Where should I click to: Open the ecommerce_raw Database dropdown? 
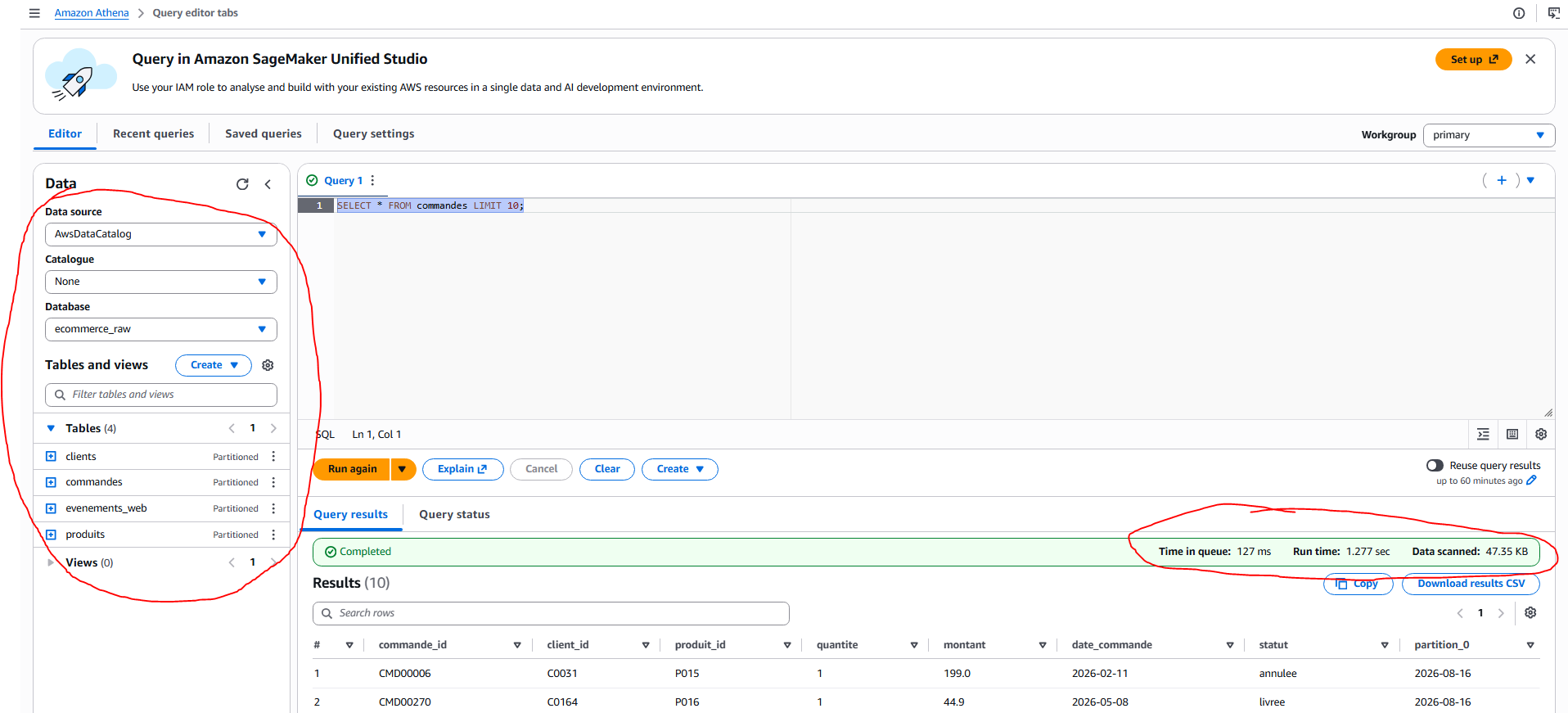click(161, 329)
